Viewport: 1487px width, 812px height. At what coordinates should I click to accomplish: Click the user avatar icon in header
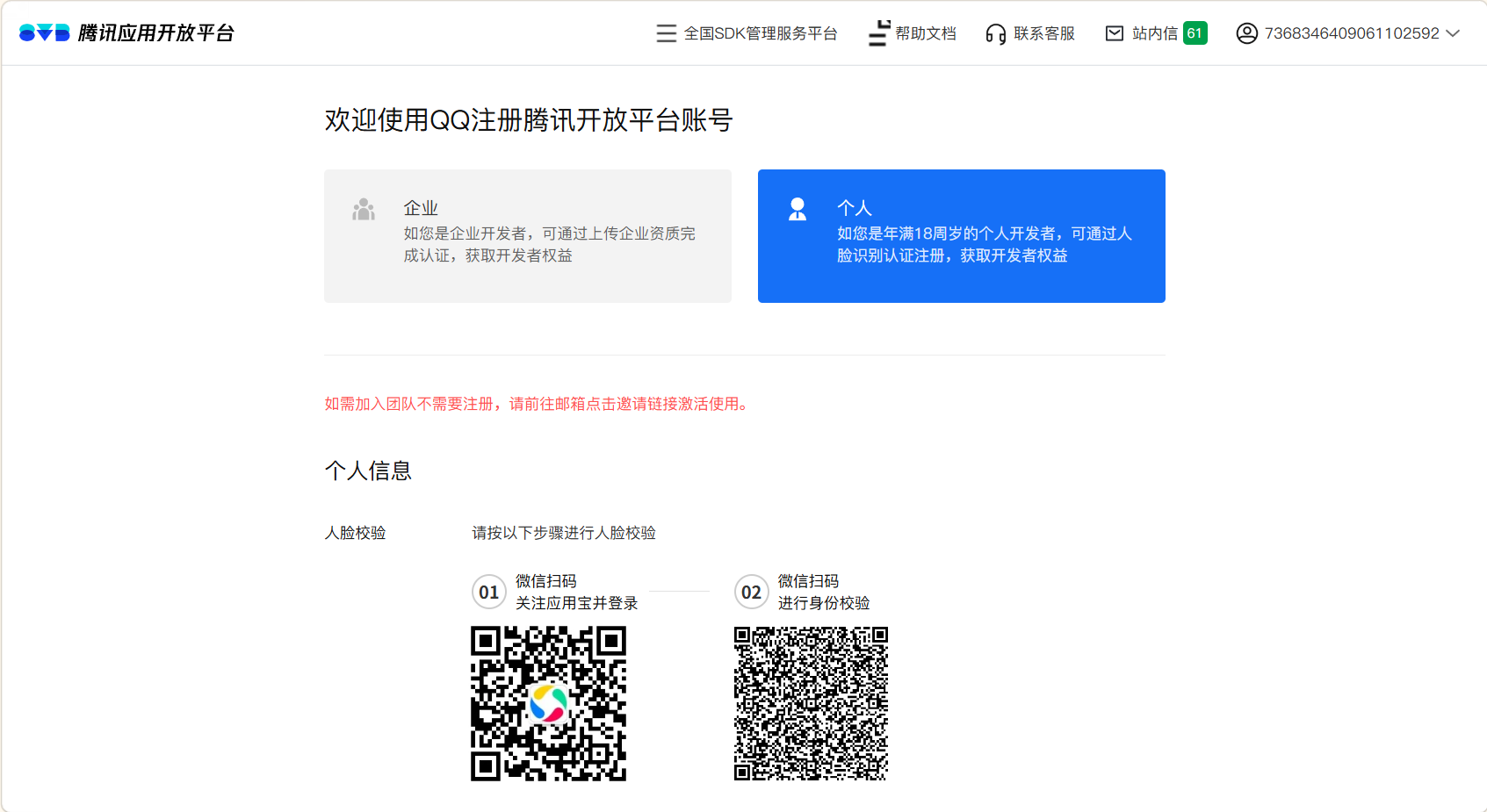(1246, 33)
